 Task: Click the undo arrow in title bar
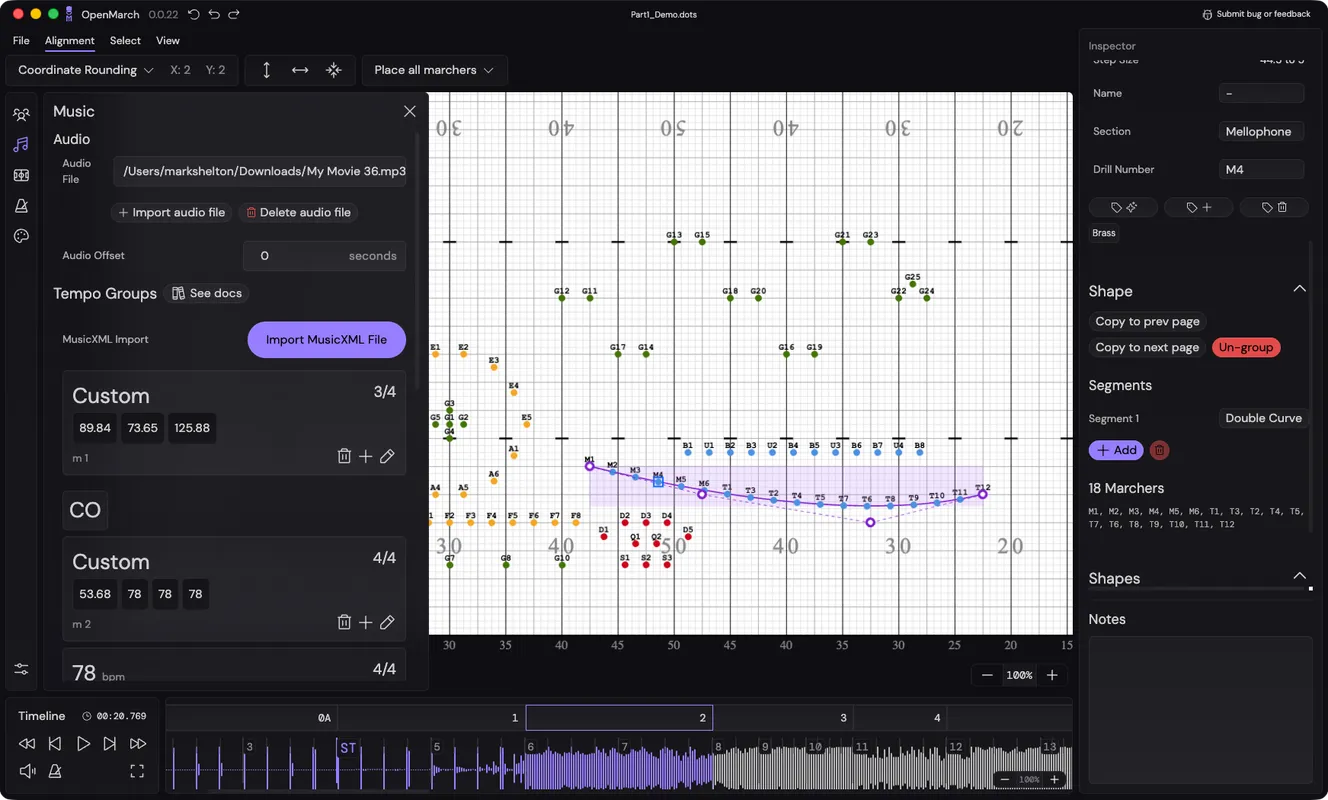pos(214,15)
